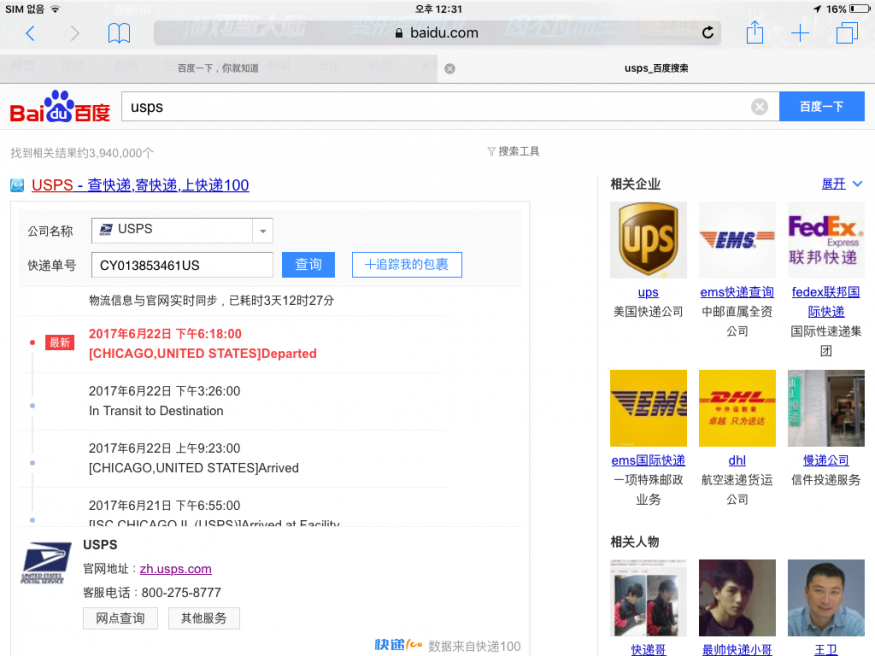Image resolution: width=875 pixels, height=656 pixels.
Task: Click the FedEx 联邦快递 thumbnail
Action: click(x=826, y=240)
